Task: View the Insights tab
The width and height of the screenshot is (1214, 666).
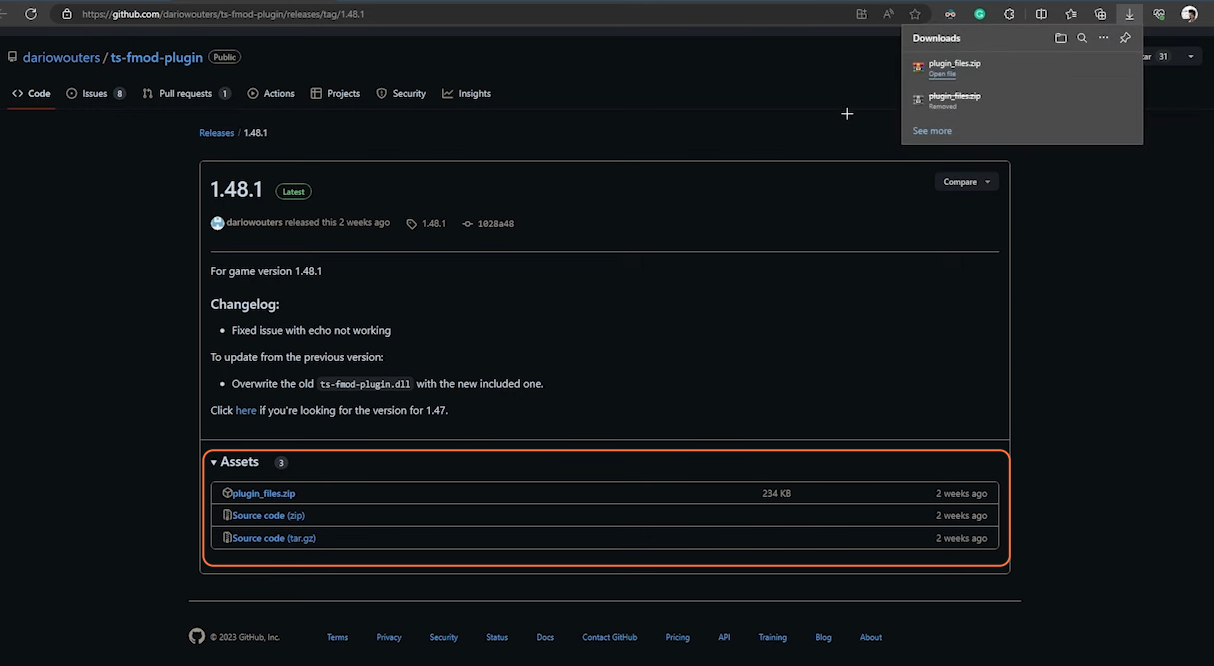Action: [x=466, y=93]
